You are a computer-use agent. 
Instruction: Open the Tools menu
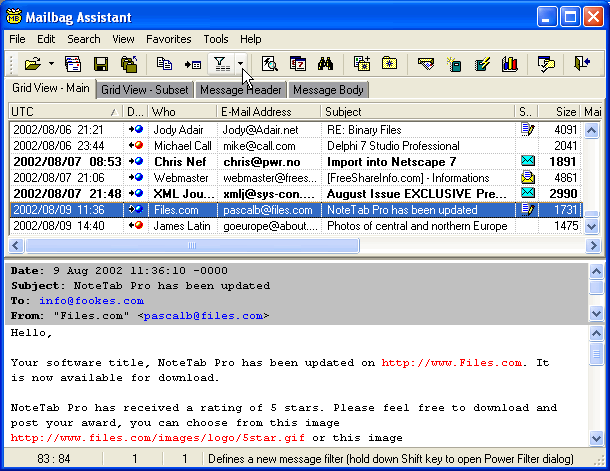pos(215,39)
